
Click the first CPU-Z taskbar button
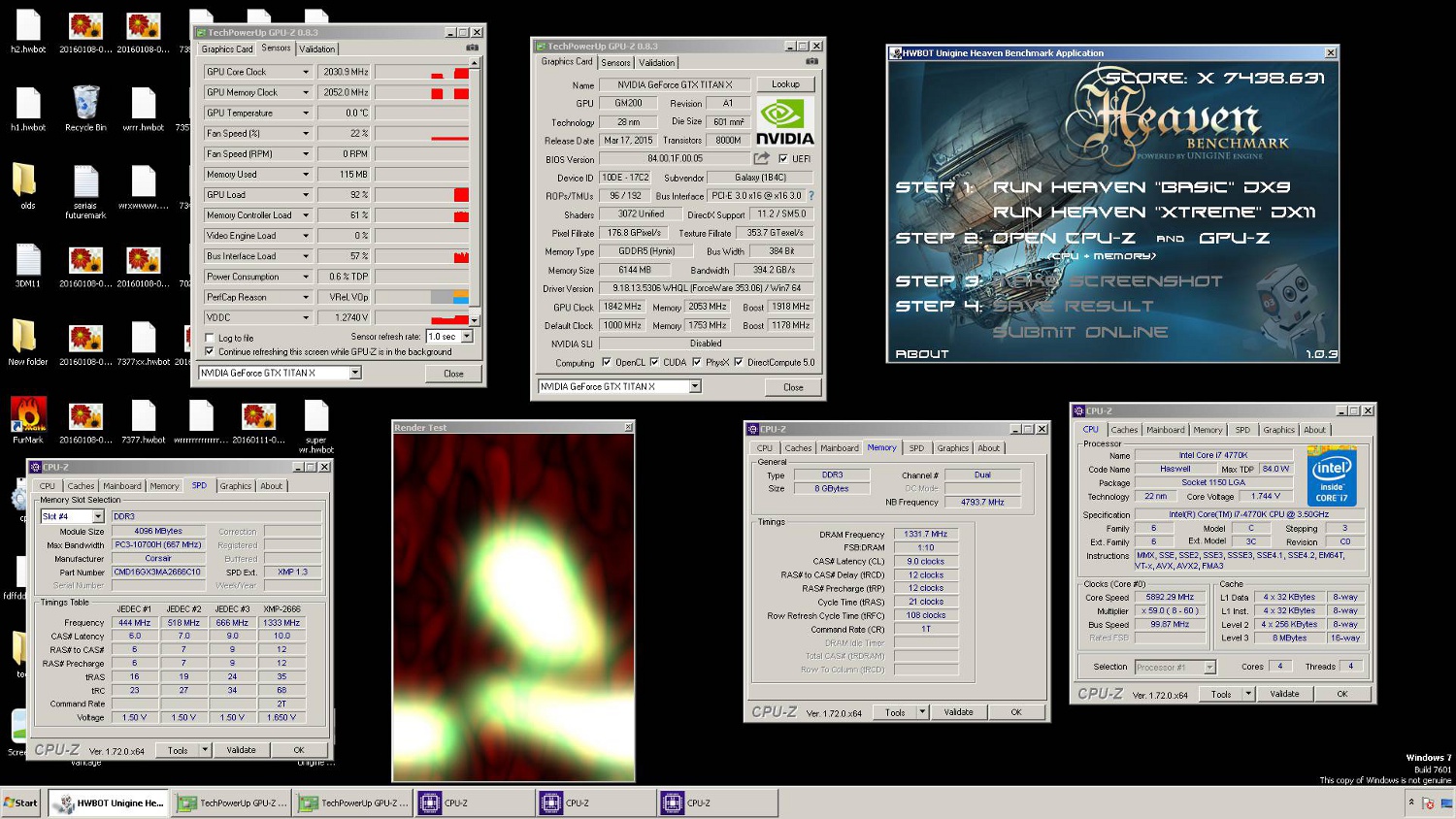pos(476,803)
